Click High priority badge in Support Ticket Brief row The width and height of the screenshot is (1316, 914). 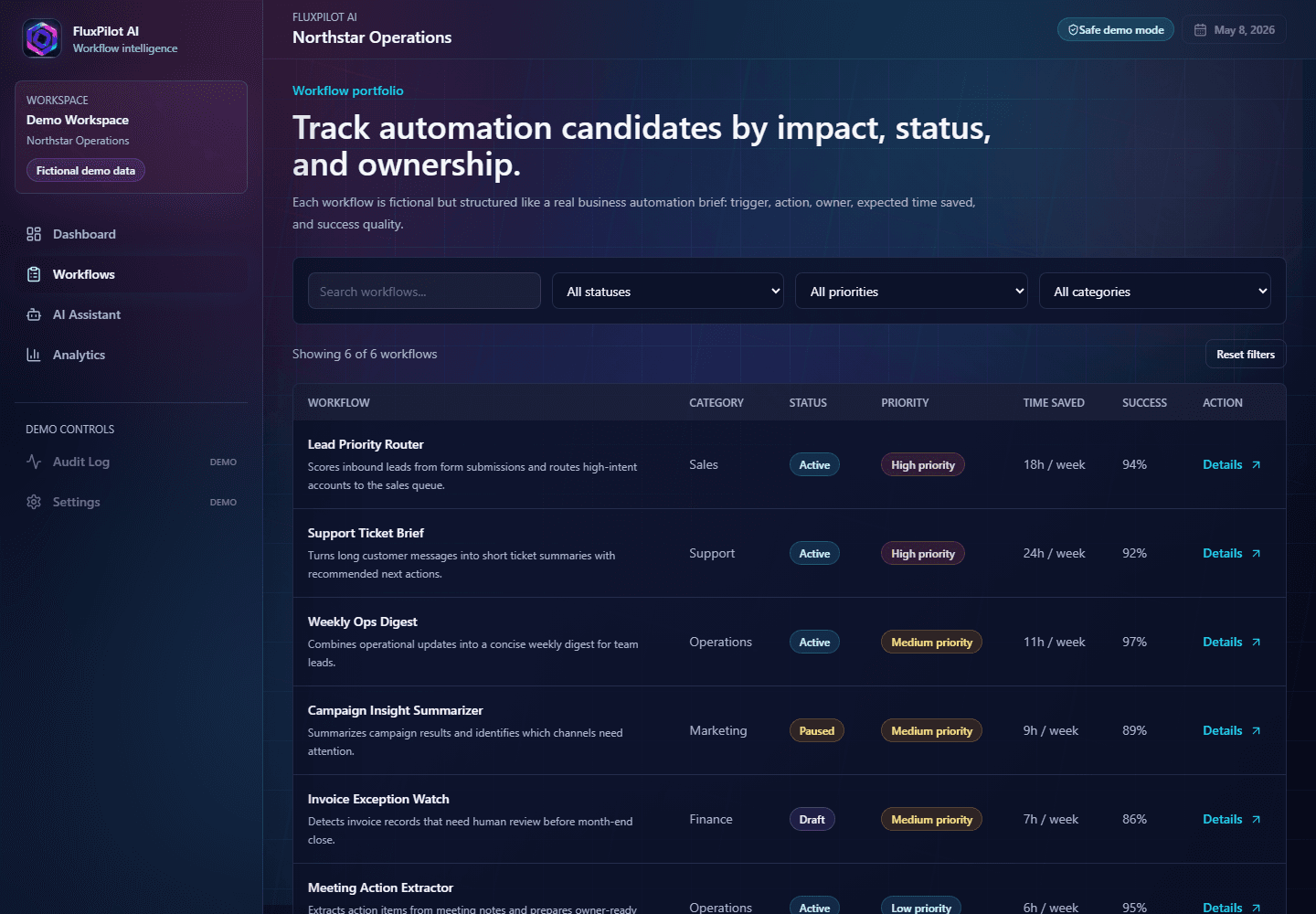923,554
